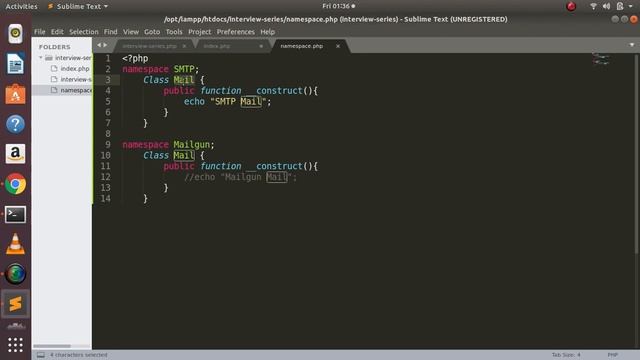Launch LibreOffice Writer from the dock

pos(15,64)
